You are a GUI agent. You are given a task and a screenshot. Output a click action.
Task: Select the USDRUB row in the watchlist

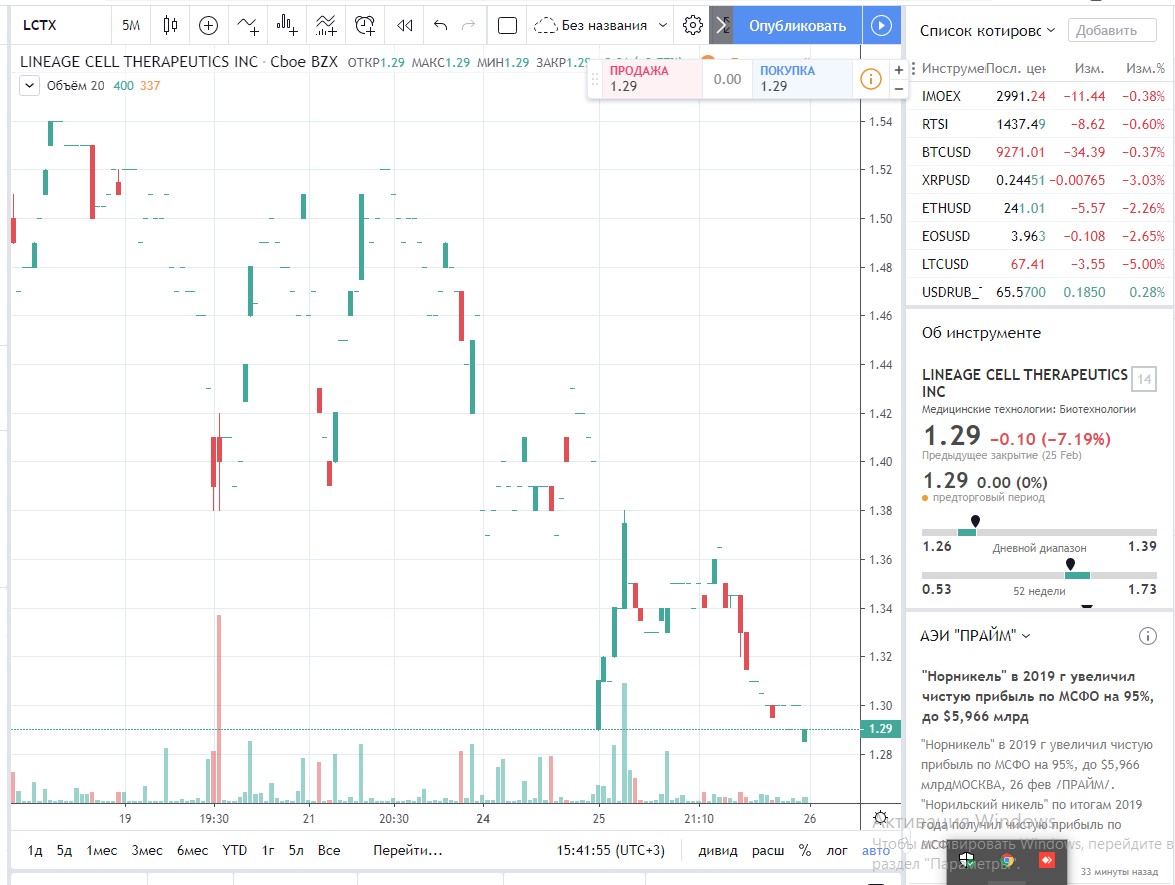click(x=1041, y=292)
